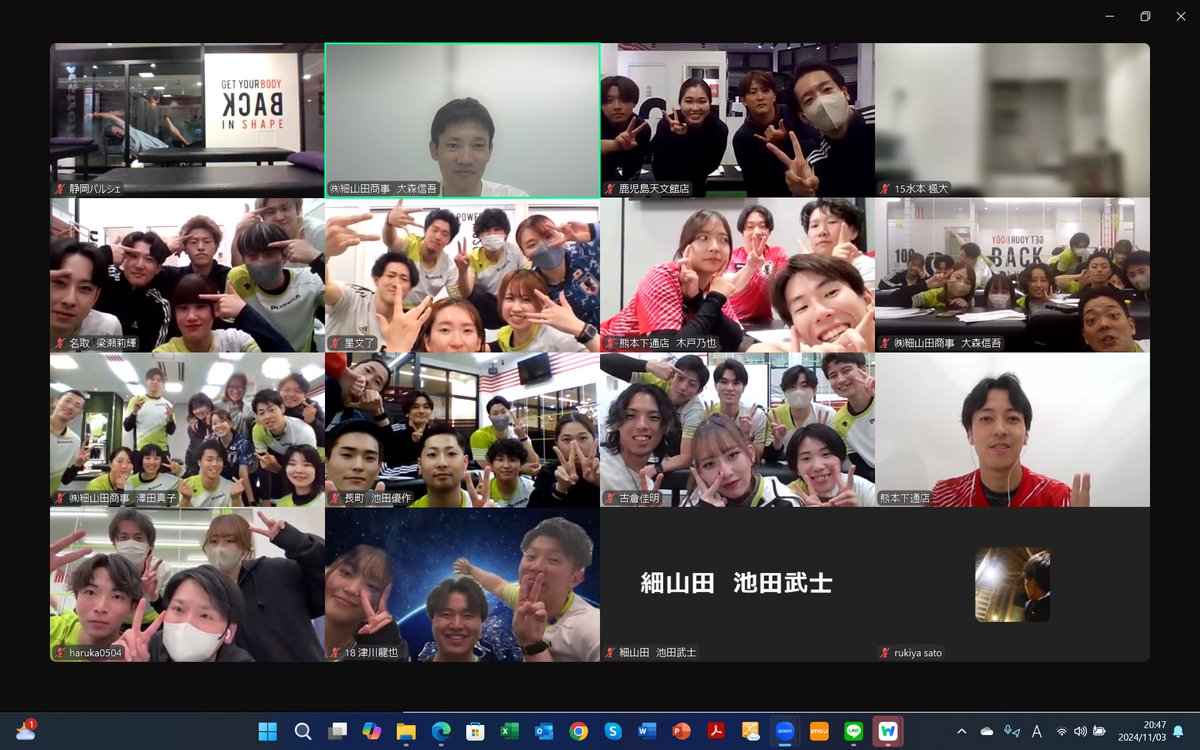This screenshot has height=750, width=1200.
Task: Click rukiya sato's profile picture
Action: (1012, 585)
